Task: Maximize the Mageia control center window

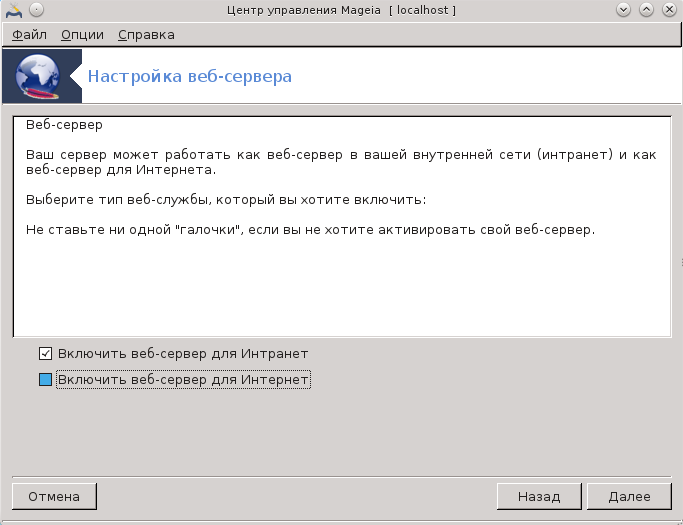Action: [646, 10]
